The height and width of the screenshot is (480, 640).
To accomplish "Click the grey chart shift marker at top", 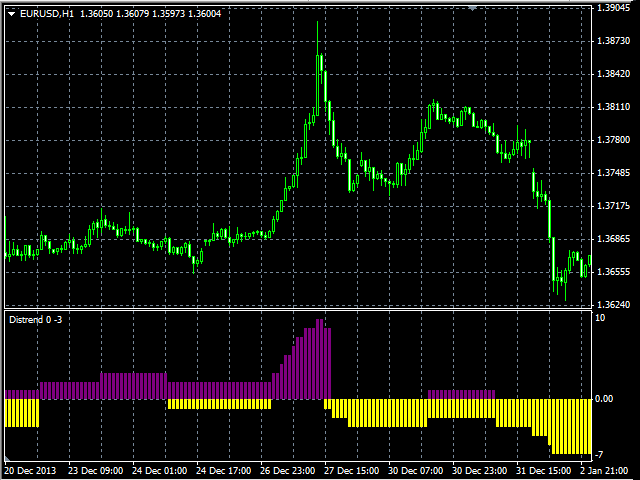I will pos(472,8).
